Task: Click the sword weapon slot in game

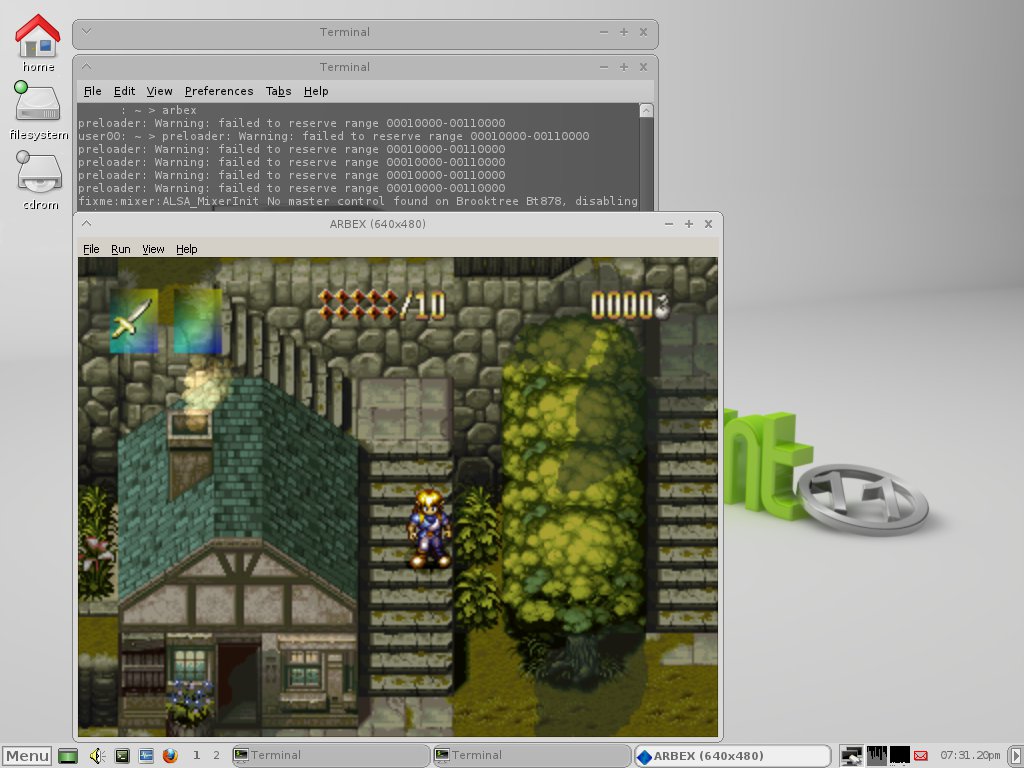Action: point(134,320)
